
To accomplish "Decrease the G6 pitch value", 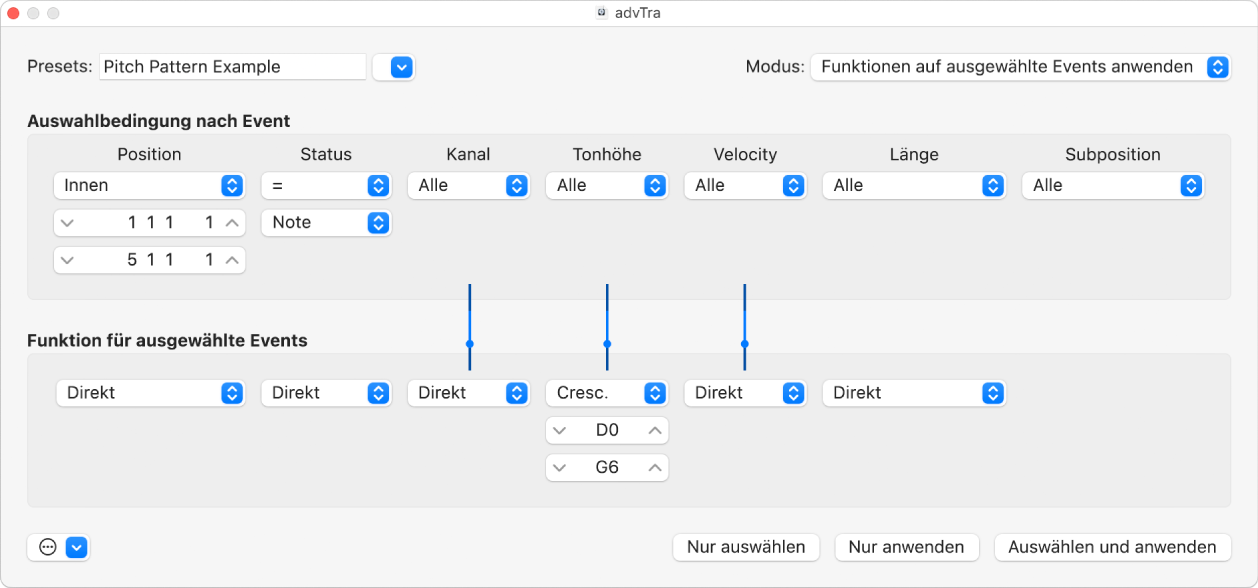I will click(x=560, y=467).
